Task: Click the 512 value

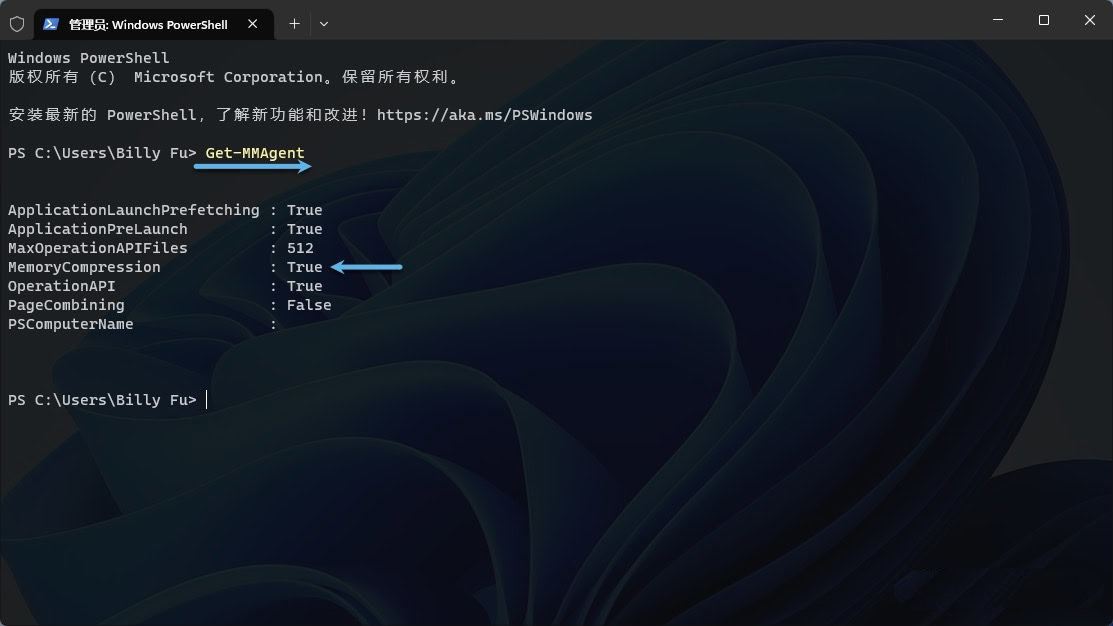Action: tap(300, 248)
